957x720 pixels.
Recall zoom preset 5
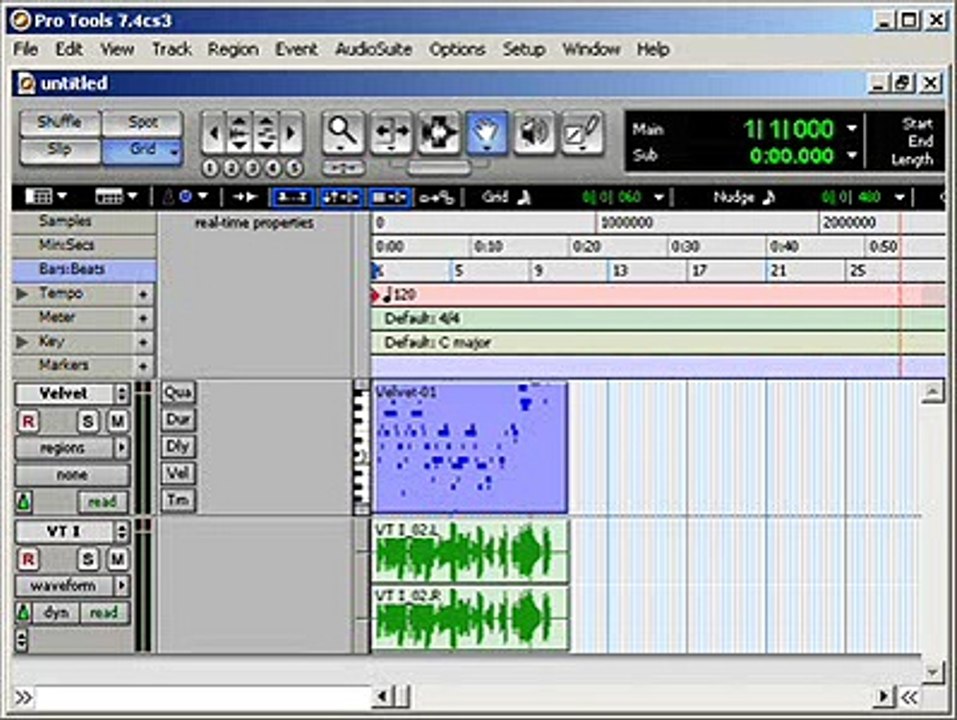point(294,168)
